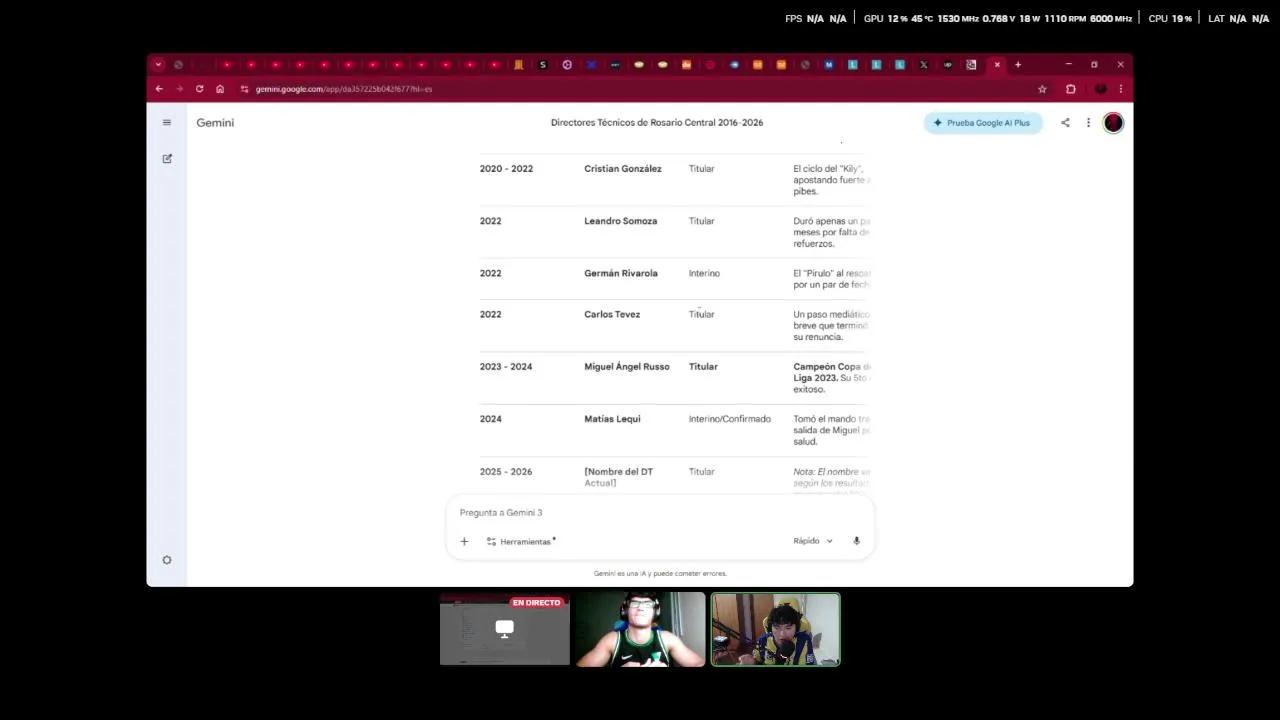
Task: Click the plus icon to add files
Action: point(464,541)
